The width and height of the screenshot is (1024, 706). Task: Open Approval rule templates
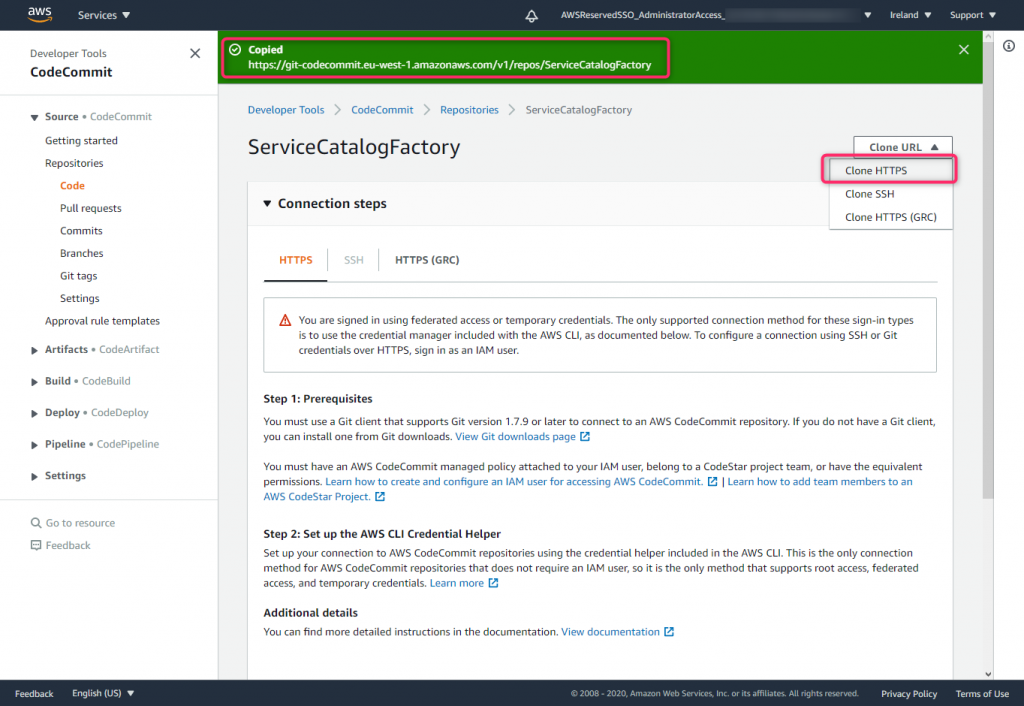pos(103,321)
